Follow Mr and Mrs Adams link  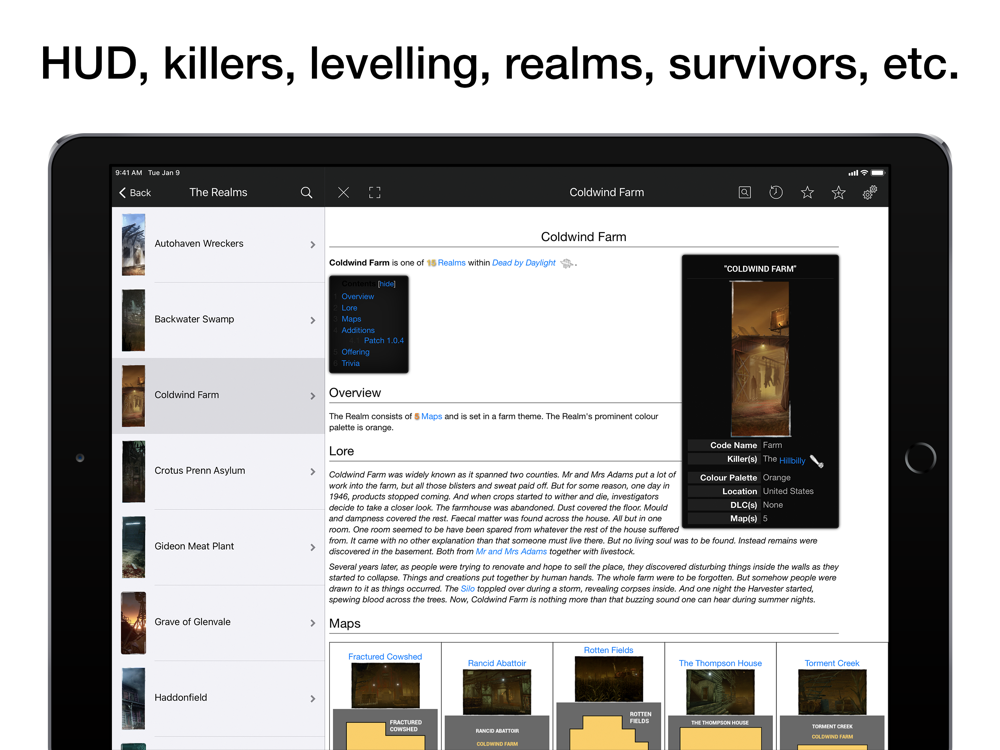point(511,552)
